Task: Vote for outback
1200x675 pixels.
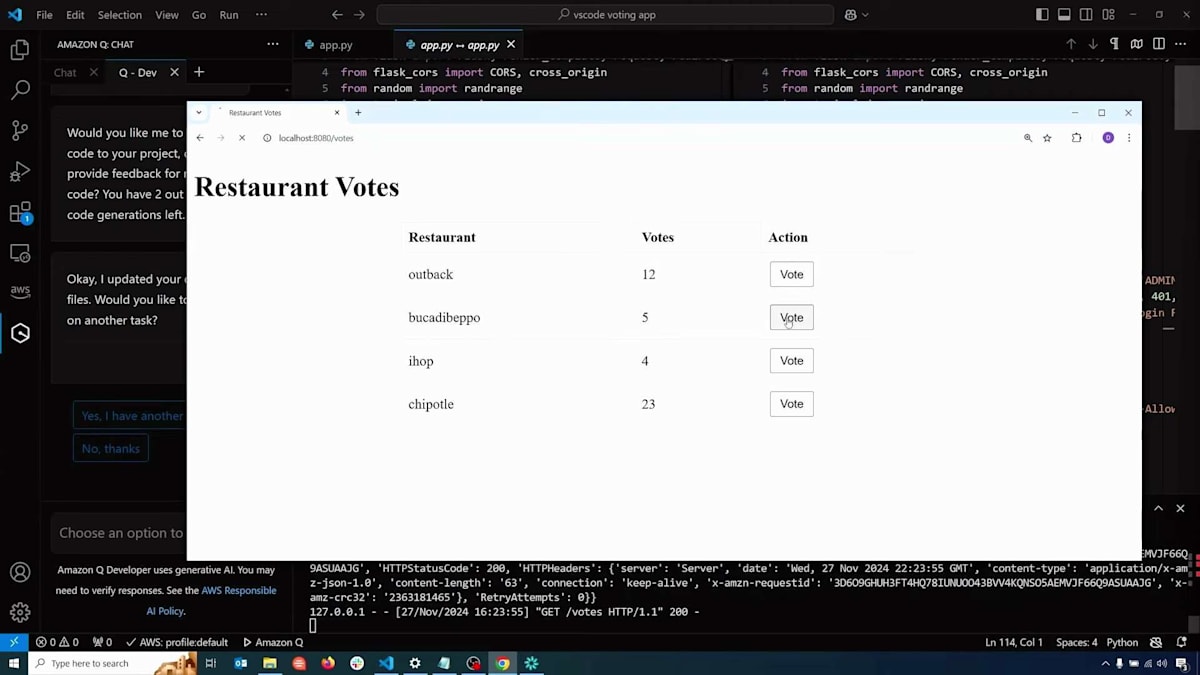Action: (x=791, y=274)
